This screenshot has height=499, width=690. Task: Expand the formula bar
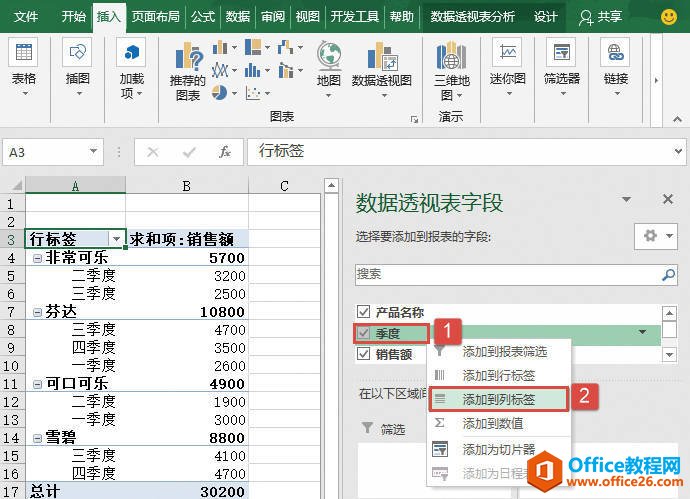pos(678,151)
